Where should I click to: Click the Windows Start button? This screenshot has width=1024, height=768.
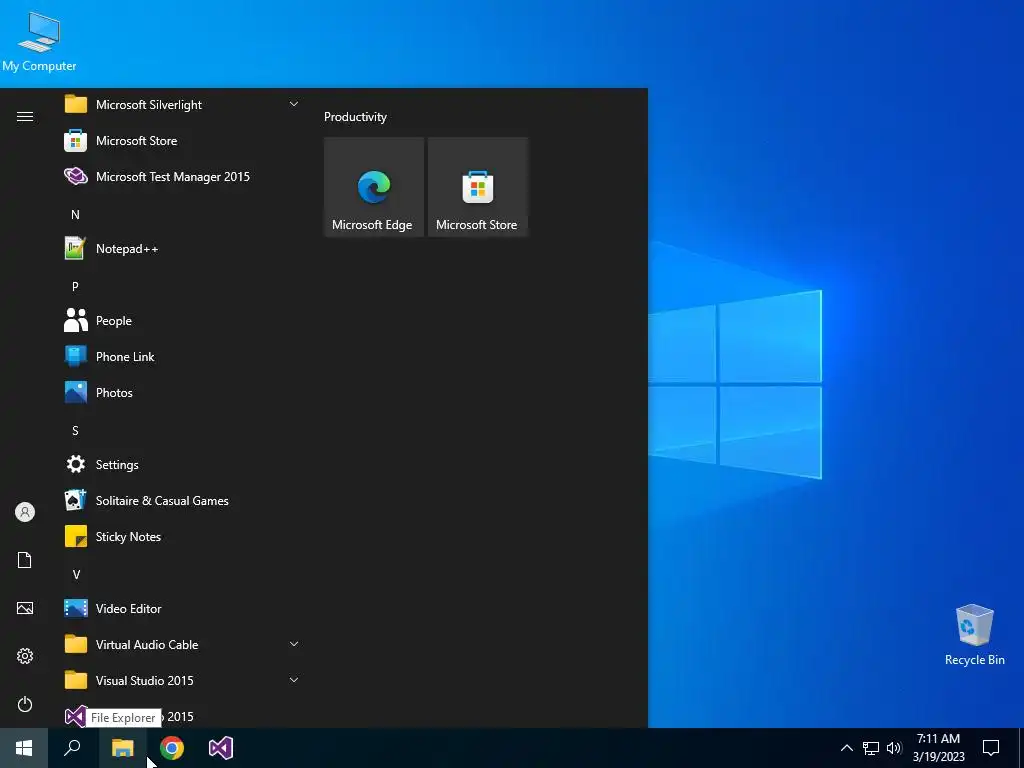point(24,748)
